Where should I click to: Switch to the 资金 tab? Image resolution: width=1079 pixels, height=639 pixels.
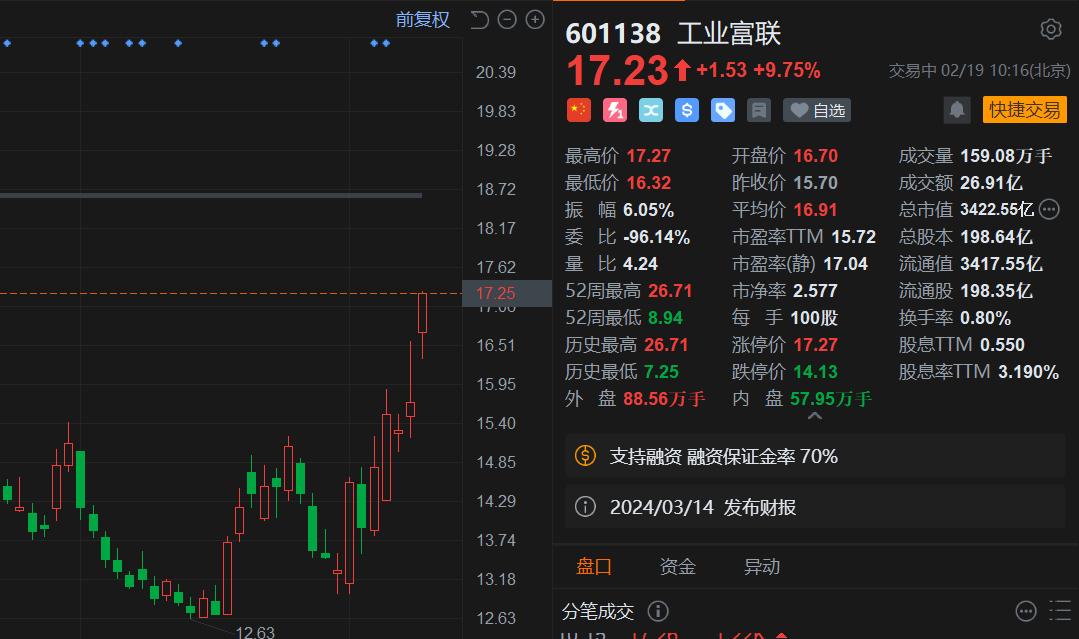click(678, 567)
